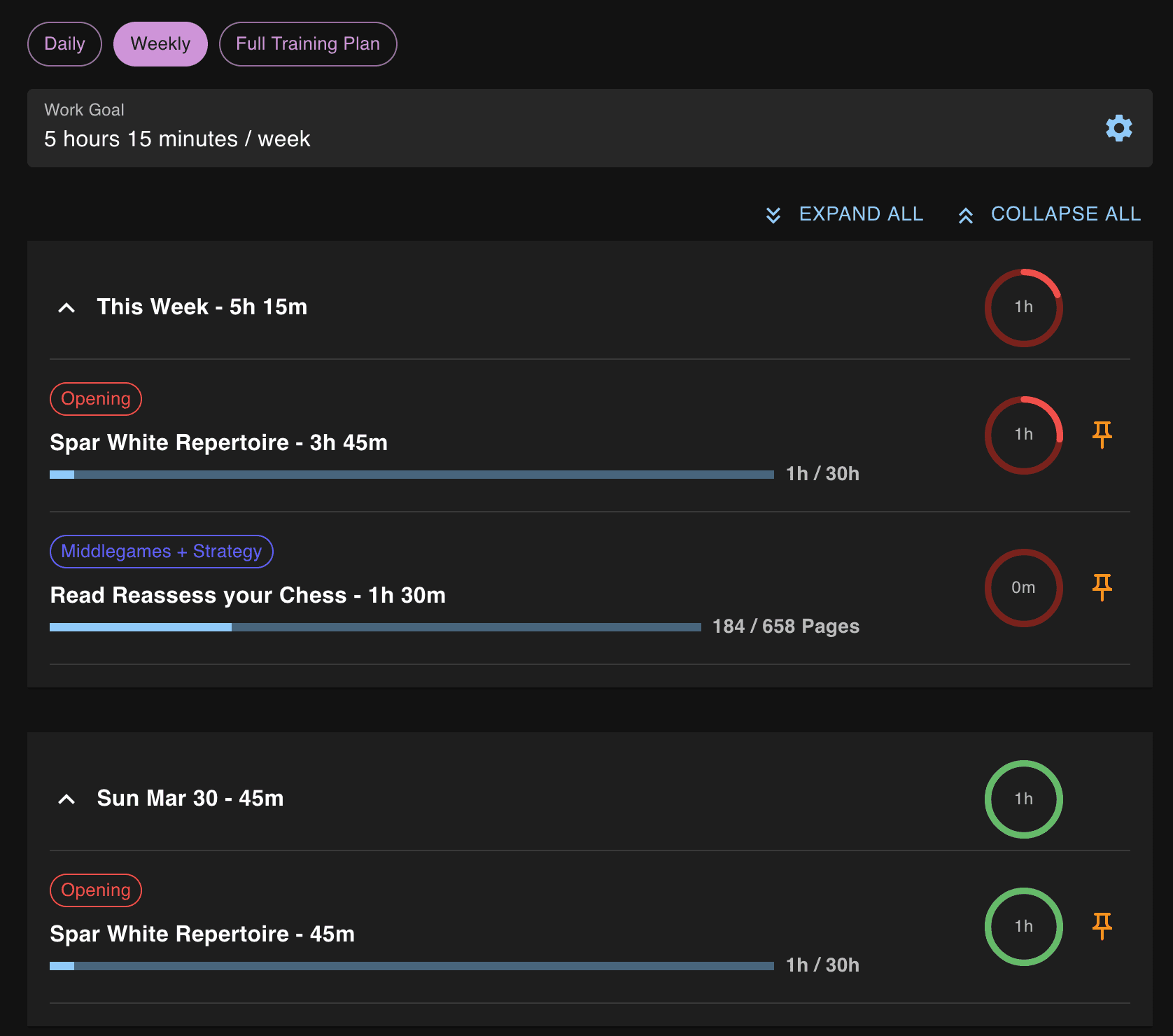Click the Opening tag under This Week
This screenshot has width=1173, height=1036.
click(x=96, y=399)
